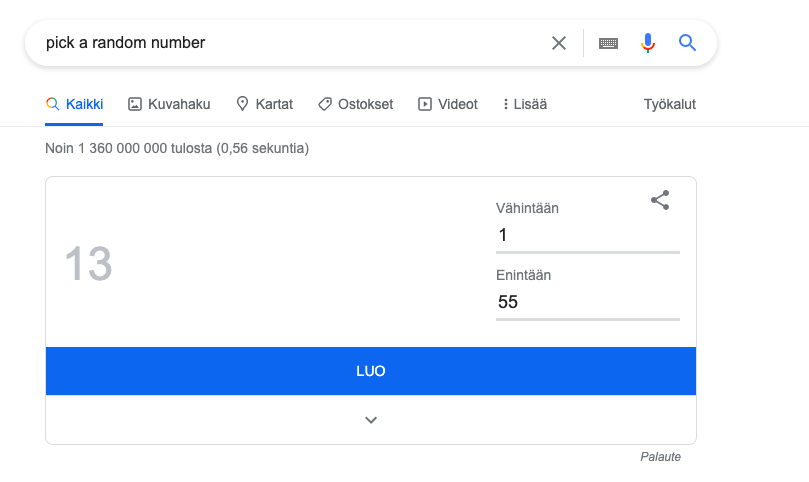Click the Kuvahaku image icon
This screenshot has width=809, height=482.
tap(135, 104)
